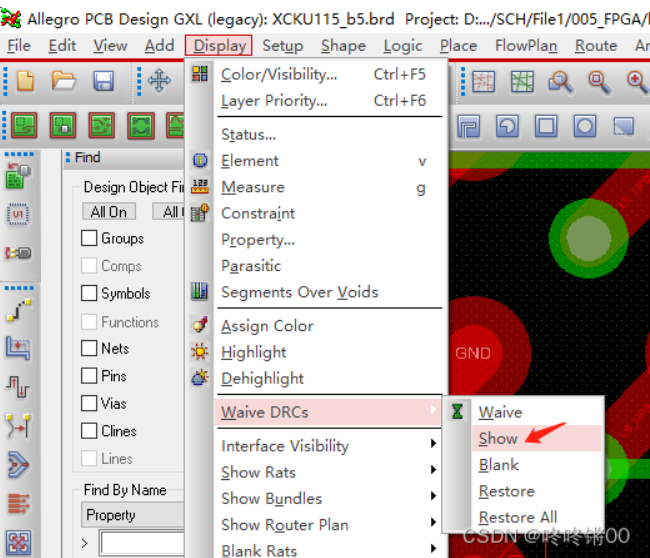Image resolution: width=650 pixels, height=558 pixels.
Task: Check the Symbols checkbox
Action: (89, 293)
